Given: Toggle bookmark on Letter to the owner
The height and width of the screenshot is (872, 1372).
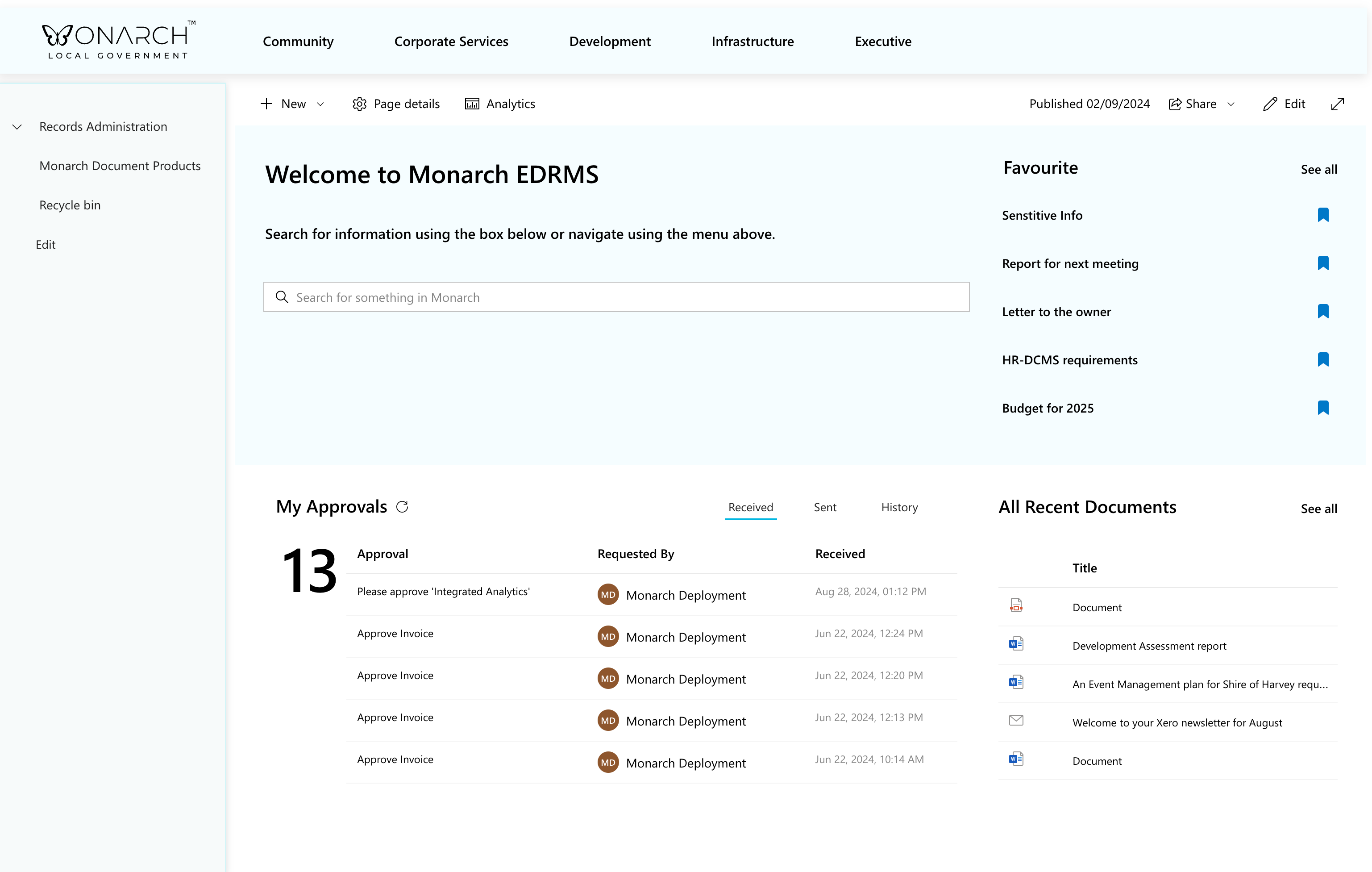Looking at the screenshot, I should tap(1323, 311).
